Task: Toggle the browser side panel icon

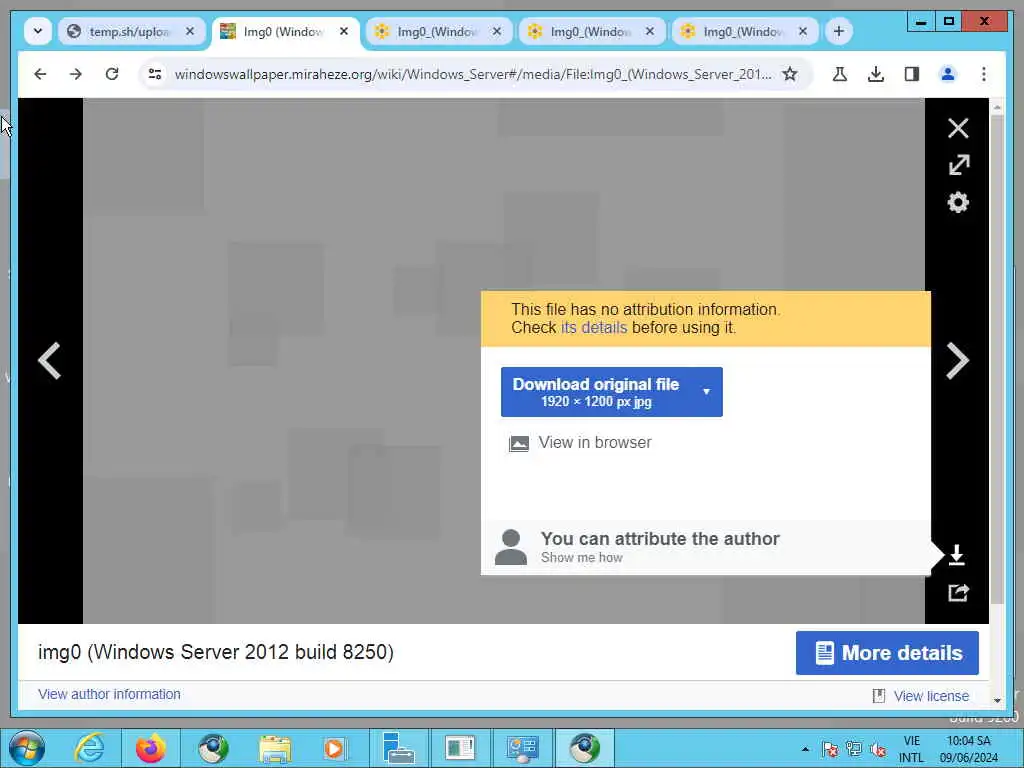Action: coord(912,74)
